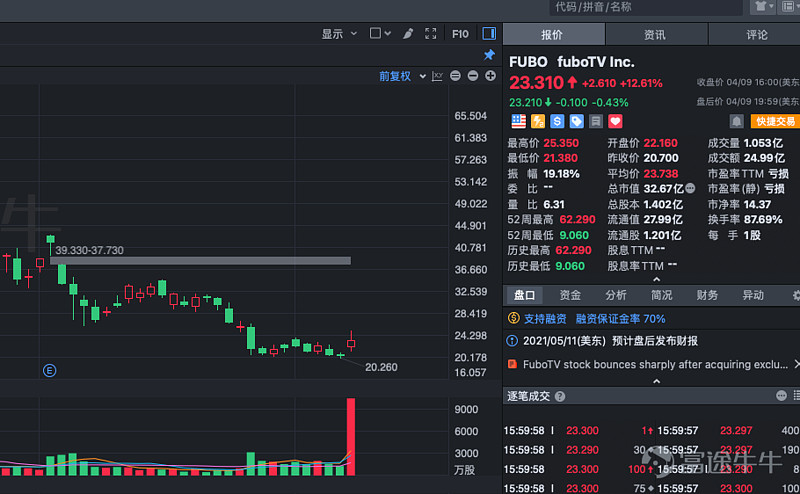This screenshot has height=494, width=800.
Task: Click the blue price tag icon
Action: (577, 121)
